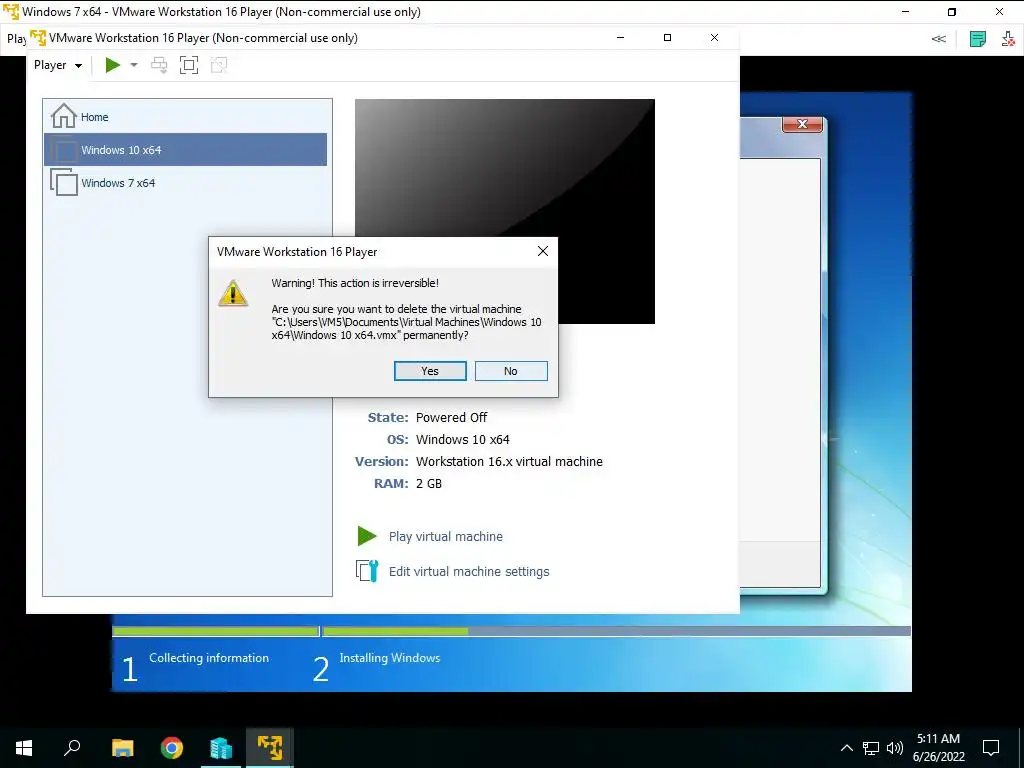Click the 'Collecting information' step text
The width and height of the screenshot is (1024, 768).
click(209, 658)
